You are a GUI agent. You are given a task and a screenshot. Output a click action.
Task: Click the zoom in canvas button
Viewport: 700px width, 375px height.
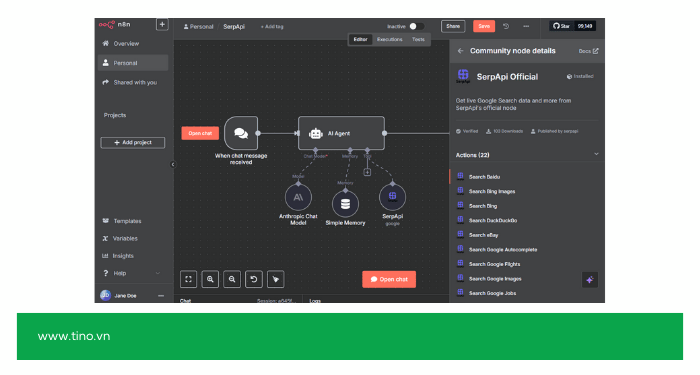click(x=210, y=279)
